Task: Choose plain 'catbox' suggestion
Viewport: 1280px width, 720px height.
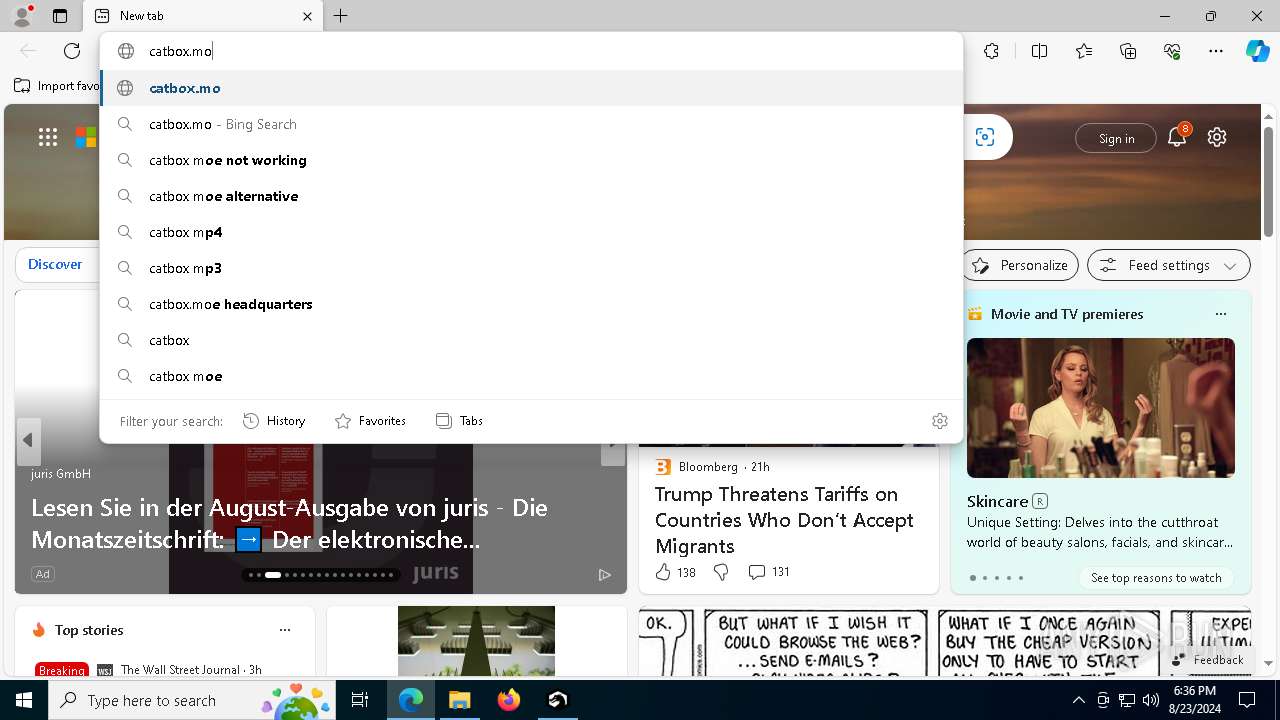Action: (x=532, y=340)
